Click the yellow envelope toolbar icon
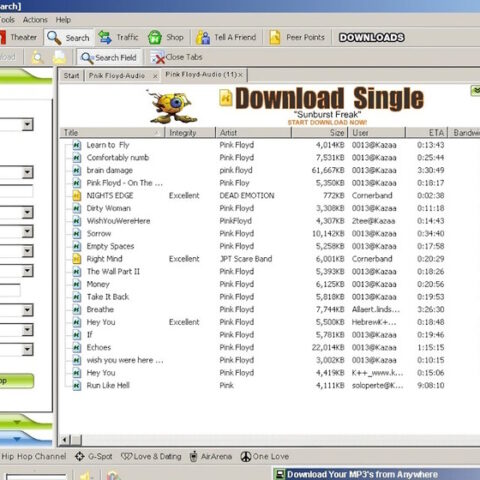The image size is (480, 480). (x=59, y=57)
